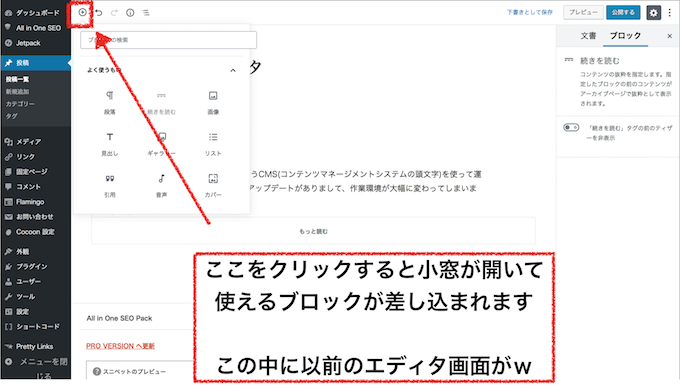Open Cocoon 設定 menu
The width and height of the screenshot is (680, 388).
[x=36, y=232]
